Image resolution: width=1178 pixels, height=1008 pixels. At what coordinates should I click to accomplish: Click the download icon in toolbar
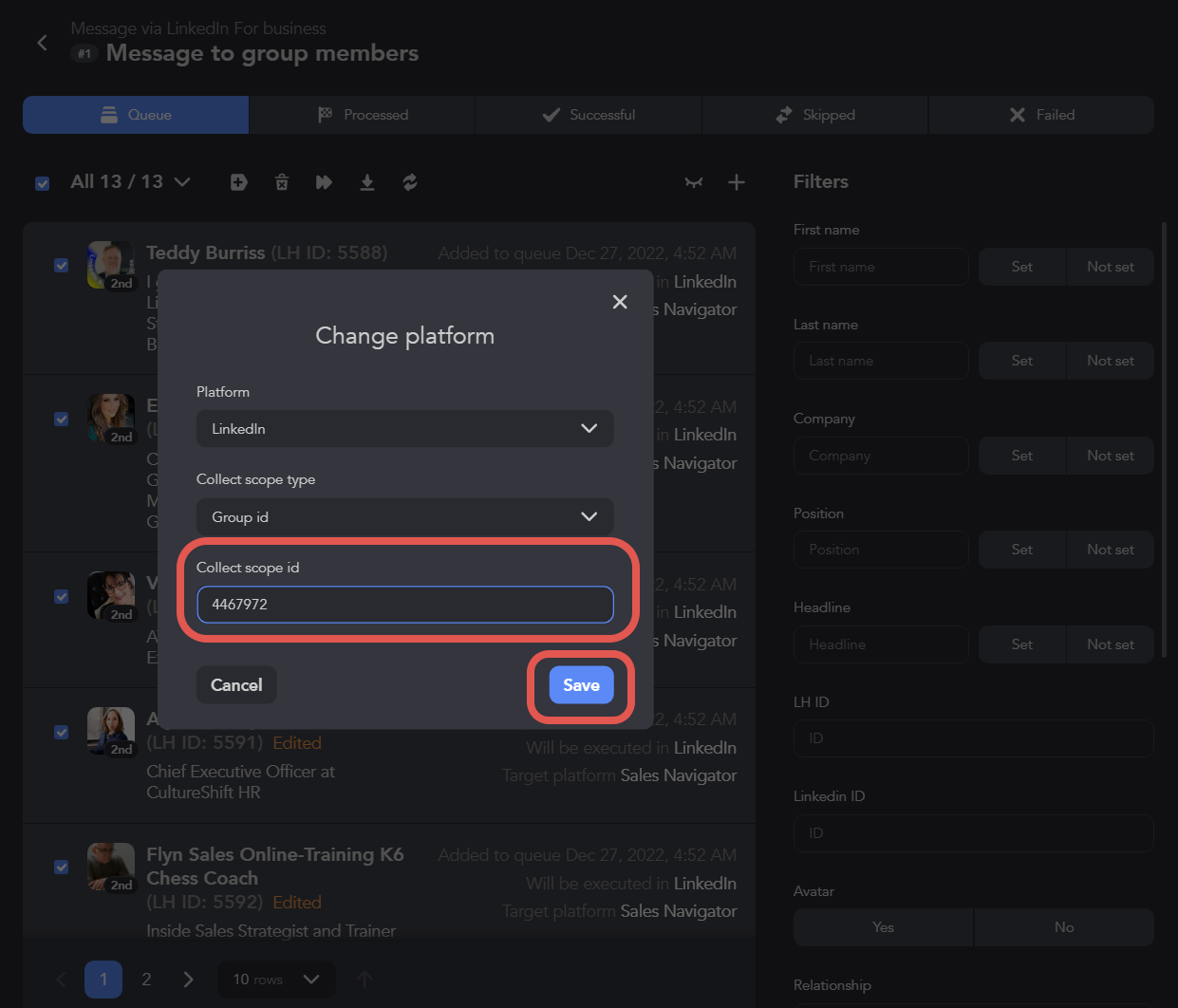click(x=367, y=182)
